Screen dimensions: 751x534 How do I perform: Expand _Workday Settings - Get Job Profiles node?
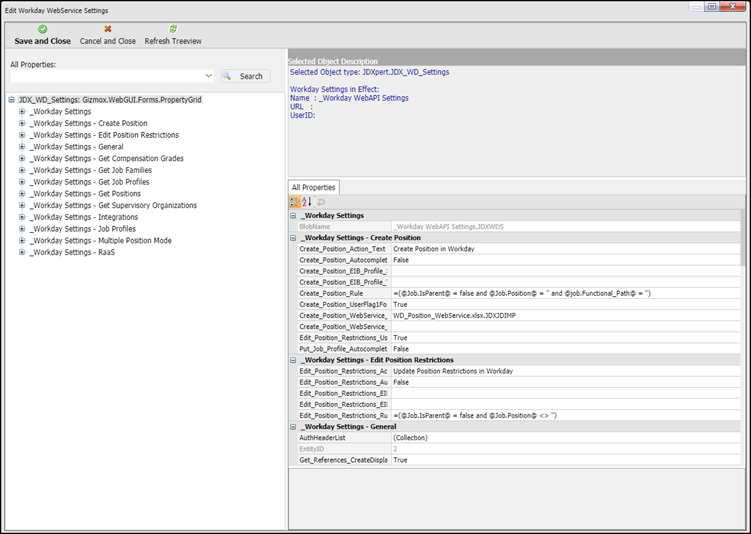(x=22, y=182)
